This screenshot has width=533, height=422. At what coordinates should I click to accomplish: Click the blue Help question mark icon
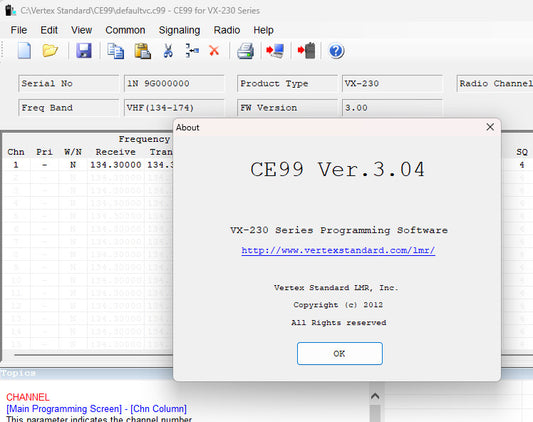(x=336, y=51)
